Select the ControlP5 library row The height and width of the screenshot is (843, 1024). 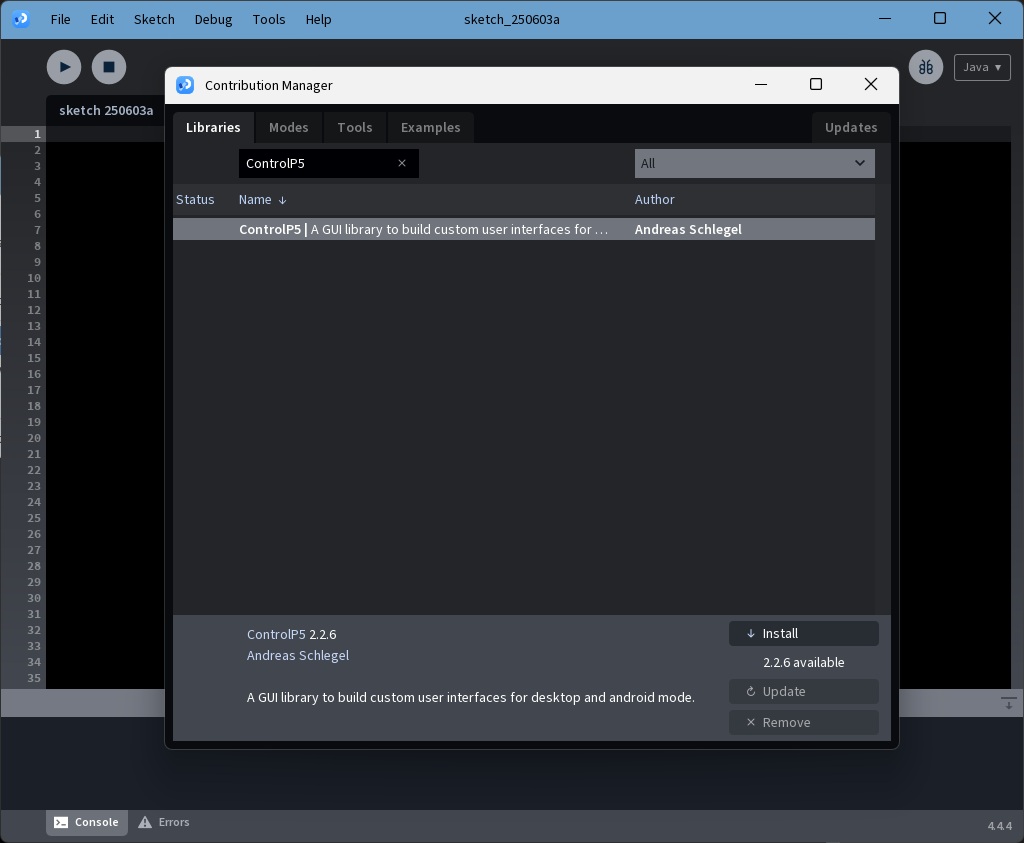(524, 229)
